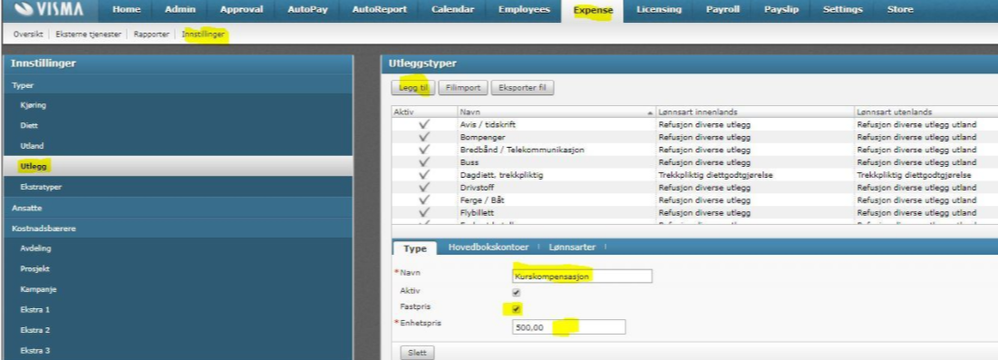Sort by Navn column arrow
The image size is (998, 360).
click(x=650, y=112)
